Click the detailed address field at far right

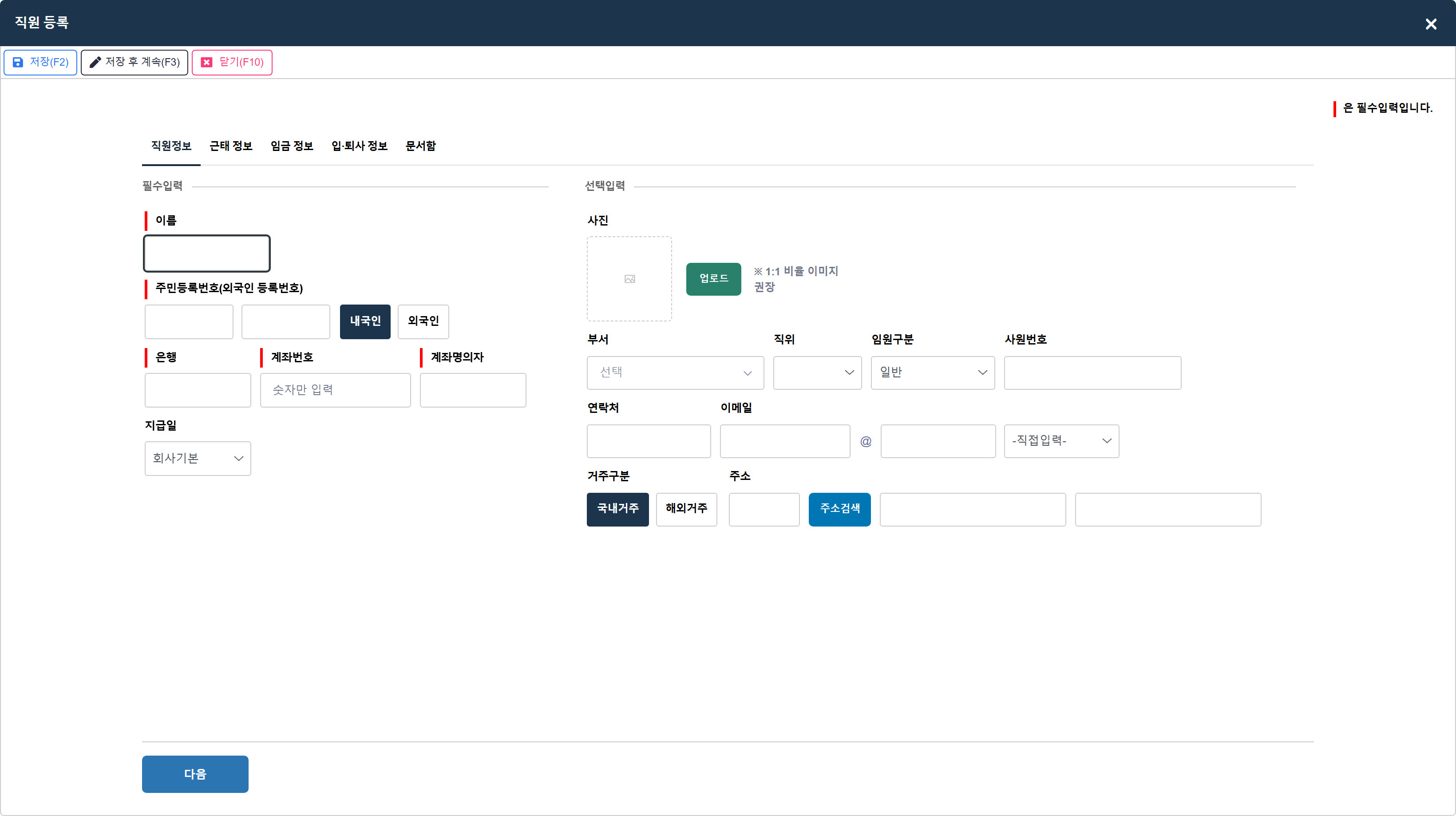coord(1168,509)
